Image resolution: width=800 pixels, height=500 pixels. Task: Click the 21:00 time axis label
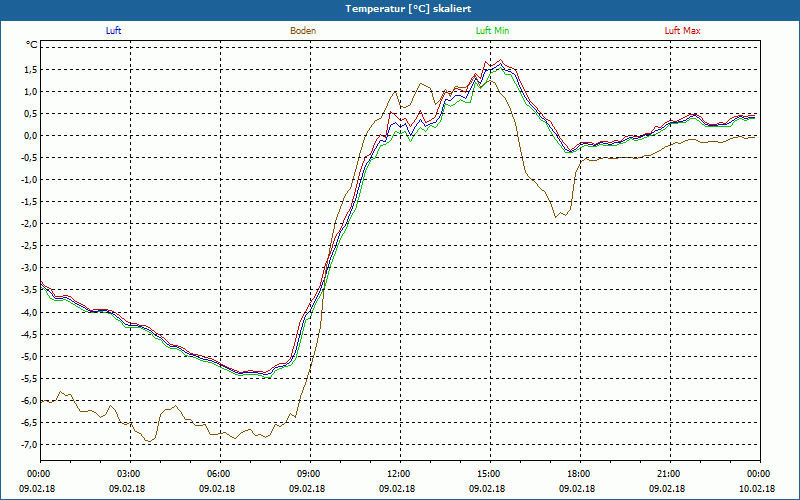tap(670, 474)
